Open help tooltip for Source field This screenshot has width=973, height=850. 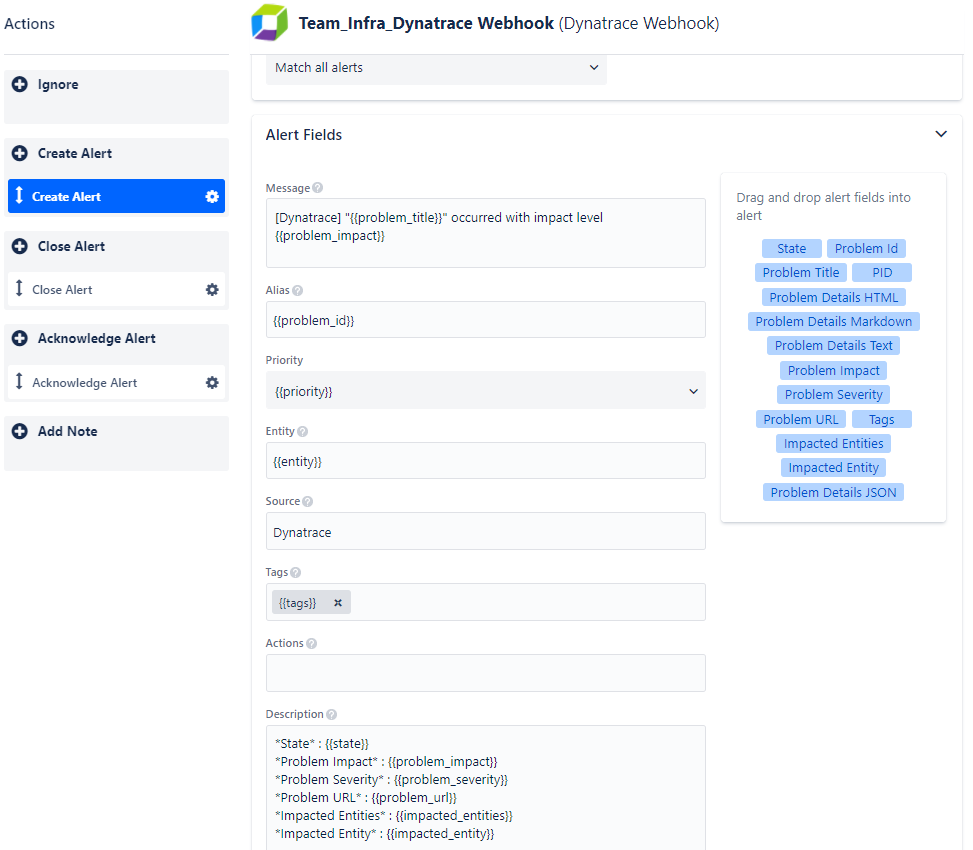308,501
